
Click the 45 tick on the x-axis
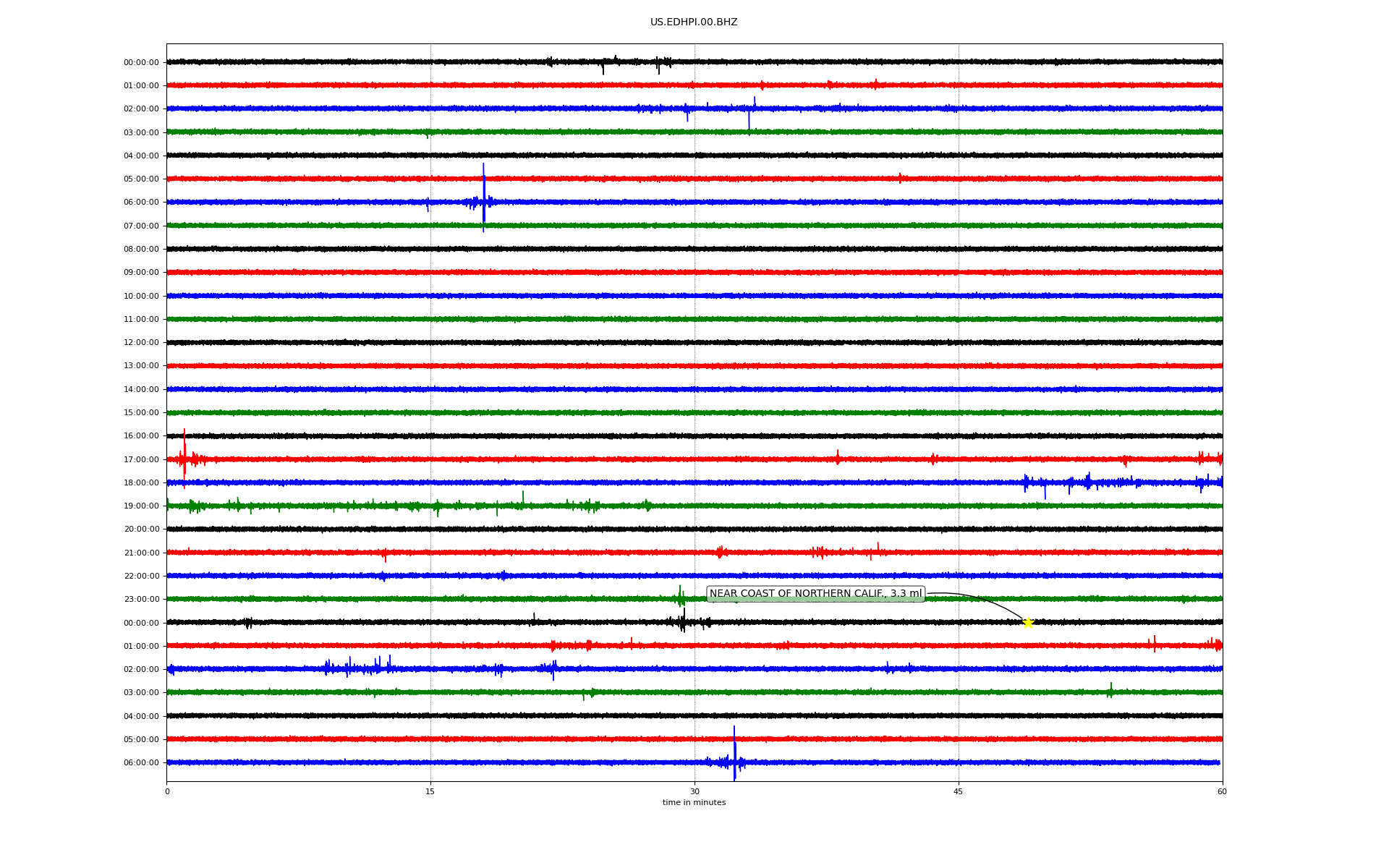click(959, 791)
